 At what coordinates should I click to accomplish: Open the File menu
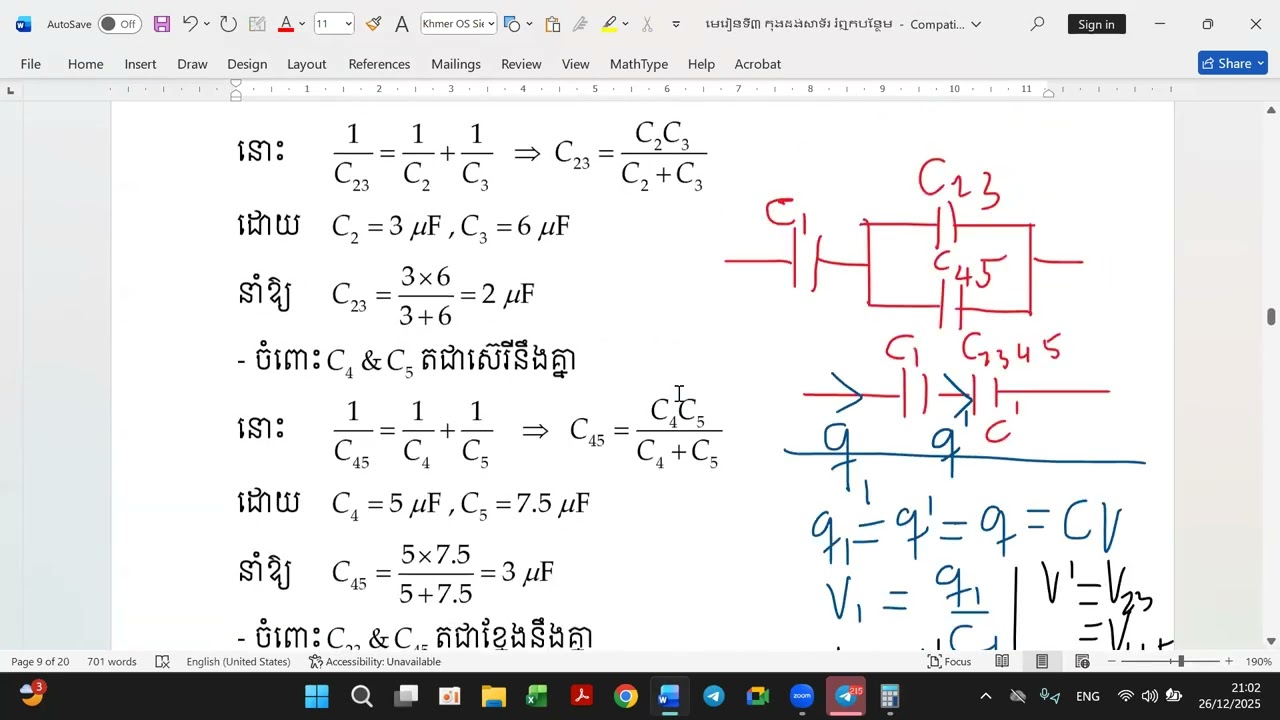click(x=31, y=63)
